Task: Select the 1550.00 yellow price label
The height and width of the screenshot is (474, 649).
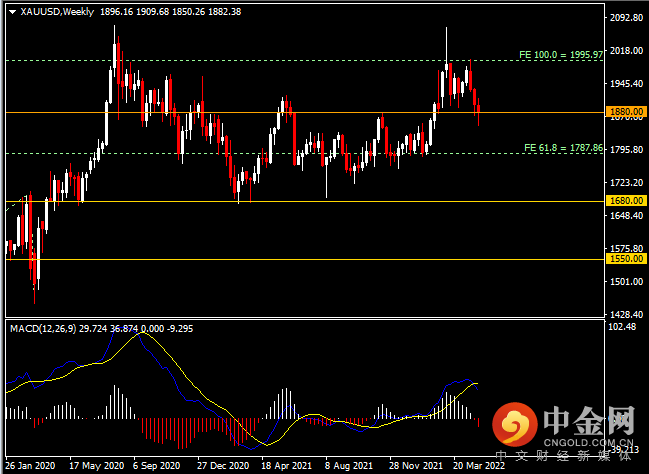Action: (x=626, y=259)
